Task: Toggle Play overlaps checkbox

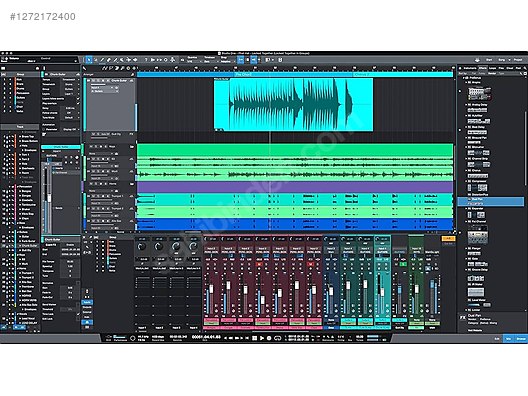Action: point(78,104)
